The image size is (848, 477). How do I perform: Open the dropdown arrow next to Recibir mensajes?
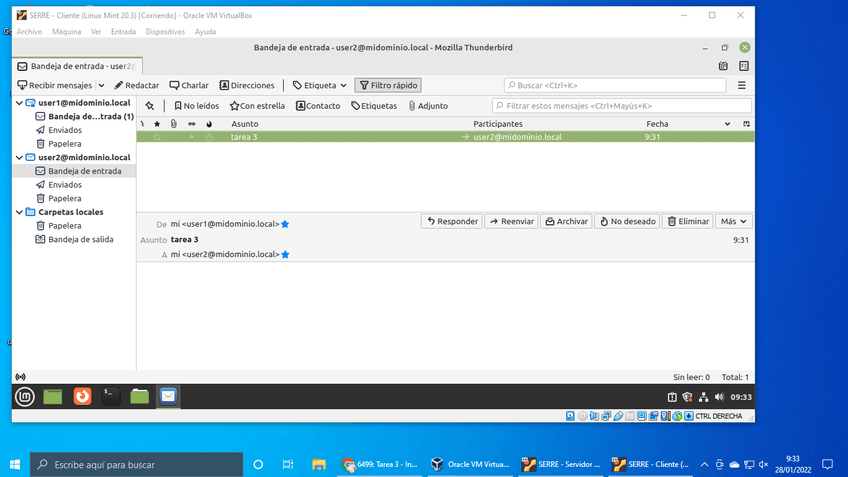pos(101,85)
